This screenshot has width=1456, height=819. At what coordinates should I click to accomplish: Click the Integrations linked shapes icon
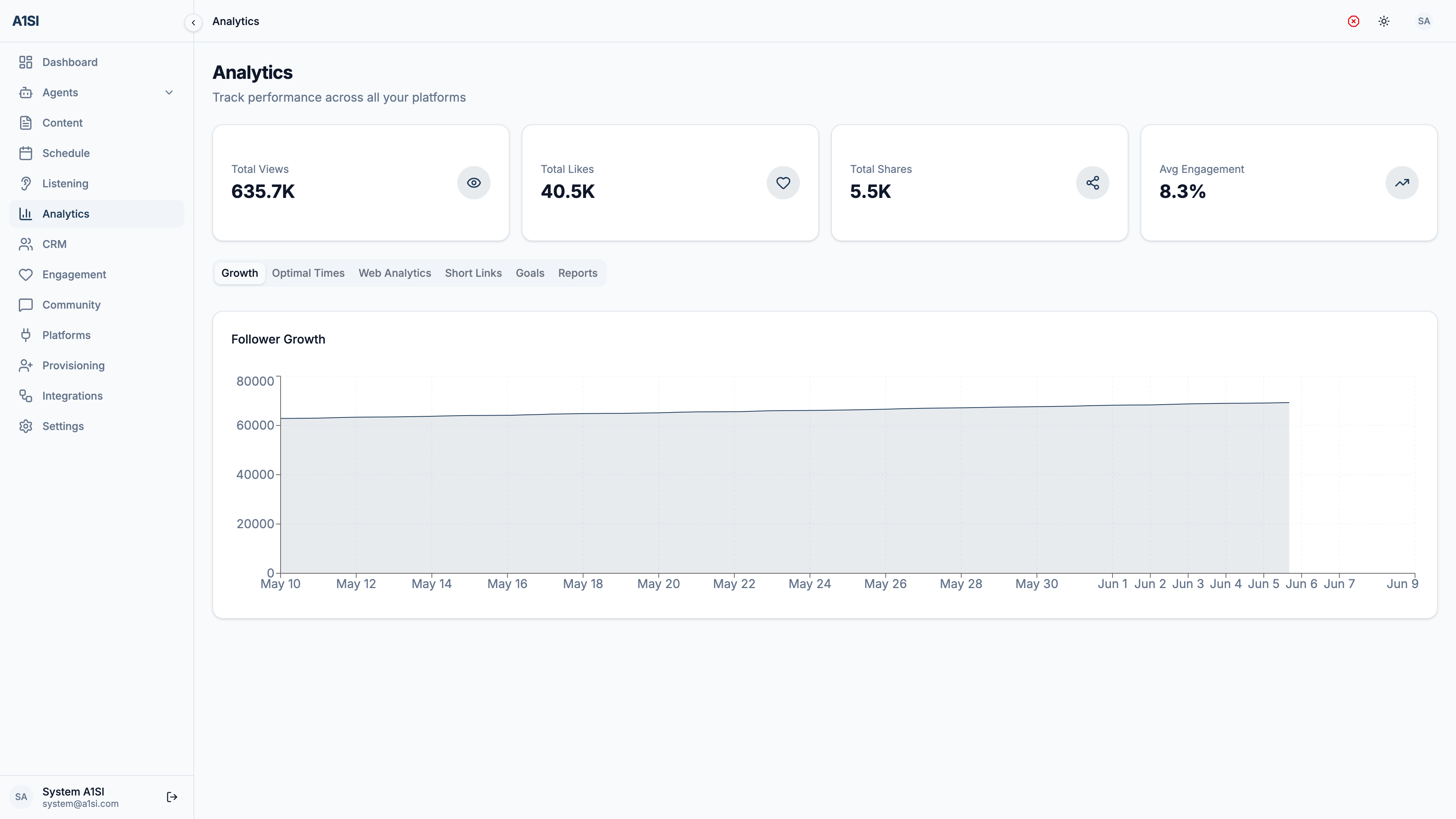pyautogui.click(x=25, y=395)
